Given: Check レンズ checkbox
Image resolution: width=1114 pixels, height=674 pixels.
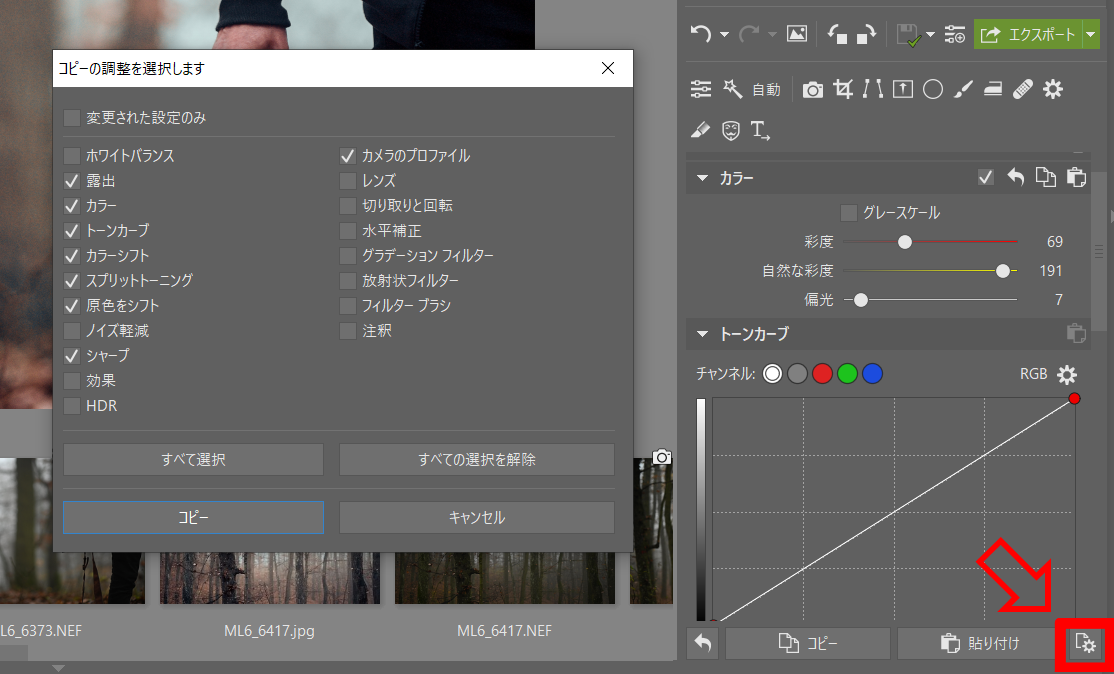Looking at the screenshot, I should pos(347,181).
